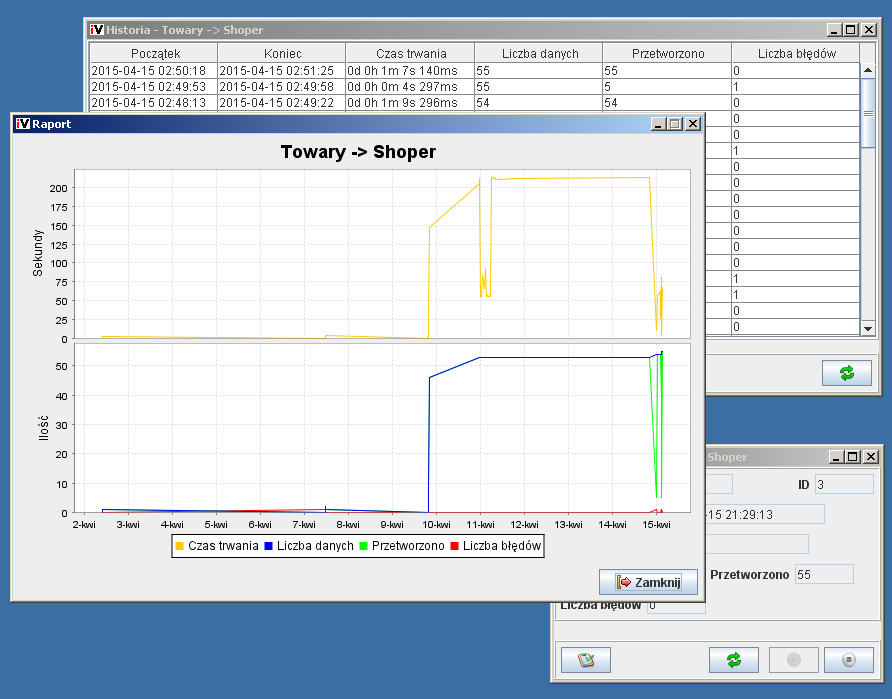
Task: Click the stop button in Shoper window
Action: click(x=849, y=660)
